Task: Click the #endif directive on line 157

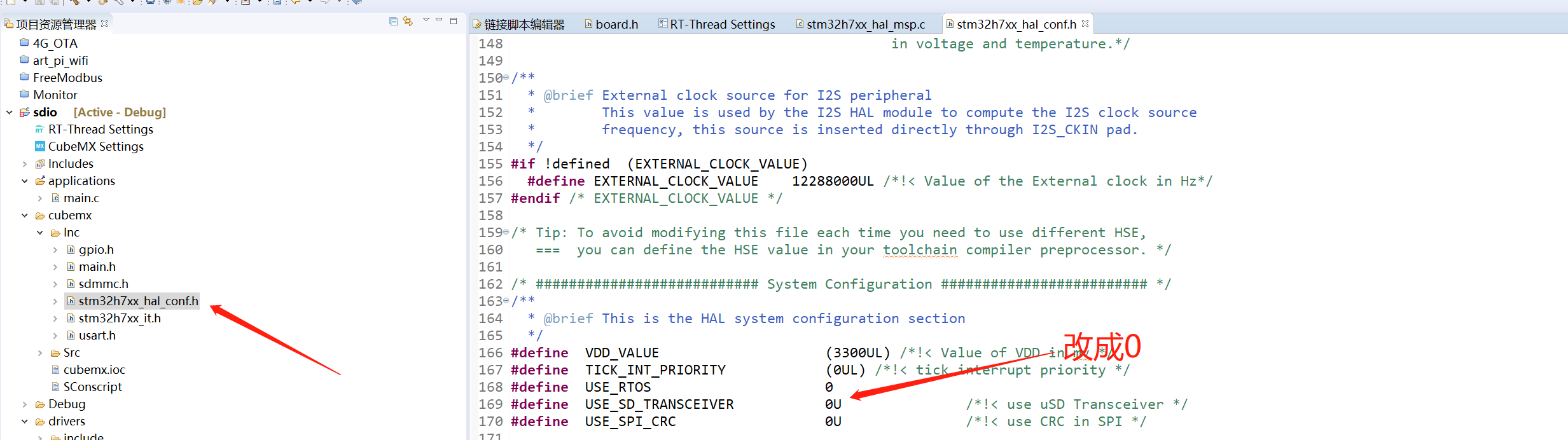Action: pyautogui.click(x=535, y=198)
